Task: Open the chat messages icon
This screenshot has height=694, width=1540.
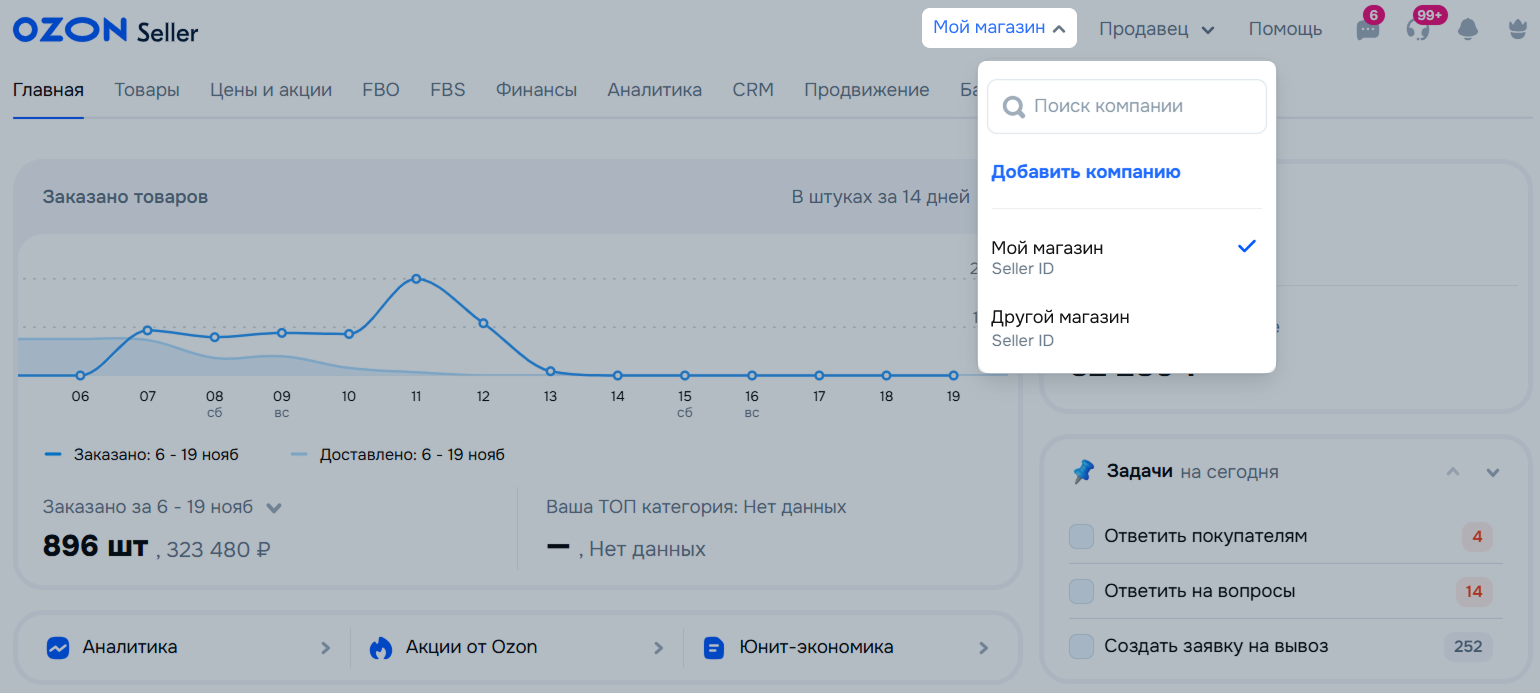Action: [x=1367, y=30]
